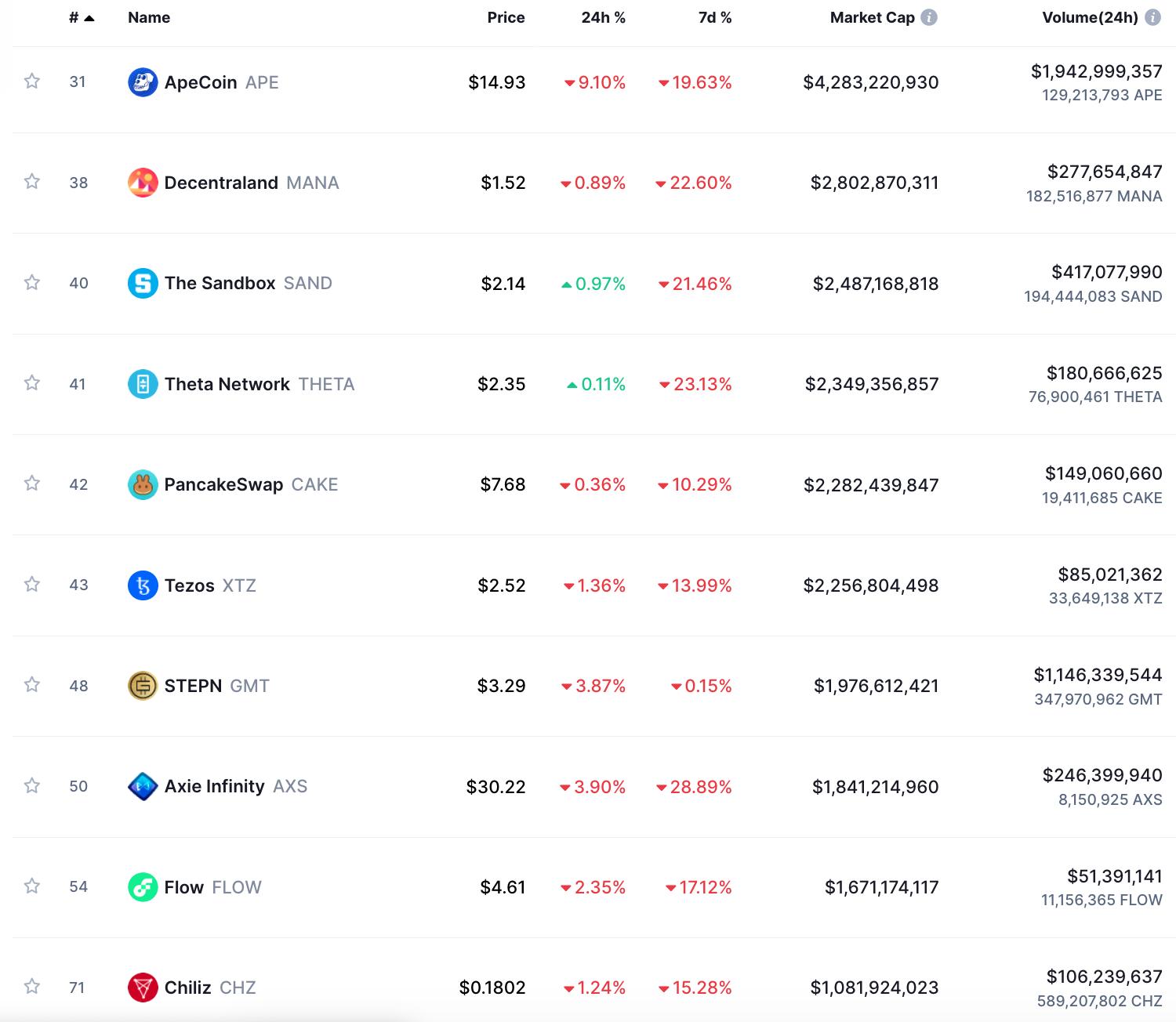The width and height of the screenshot is (1176, 1022).
Task: Sort table by 7d % column header
Action: tap(714, 17)
